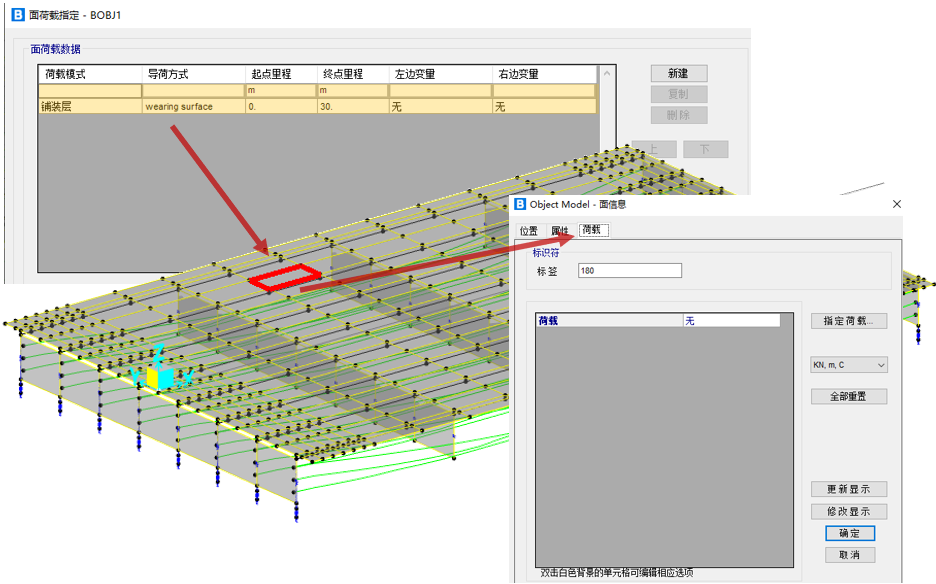Cancel with the 取消 button

click(x=849, y=555)
